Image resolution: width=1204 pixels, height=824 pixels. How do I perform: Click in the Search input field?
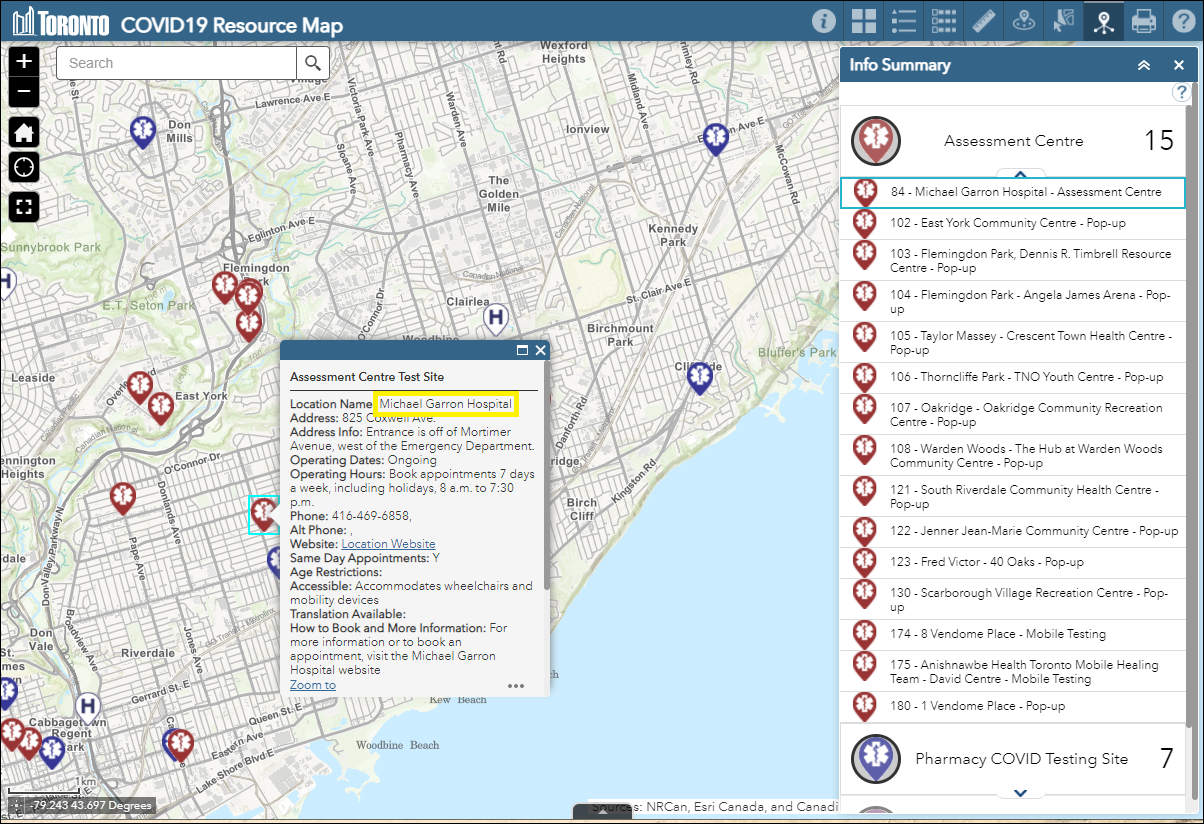pyautogui.click(x=177, y=63)
